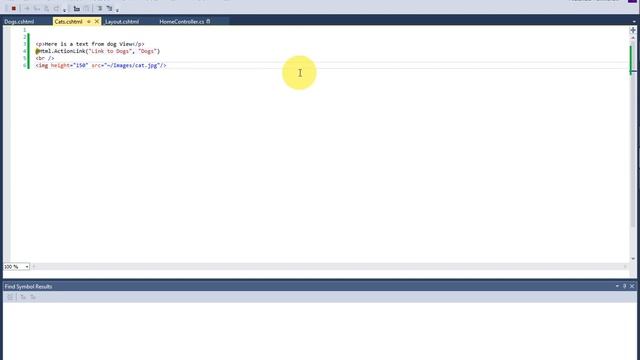
Task: Click line number 1 in the gutter
Action: 24,30
